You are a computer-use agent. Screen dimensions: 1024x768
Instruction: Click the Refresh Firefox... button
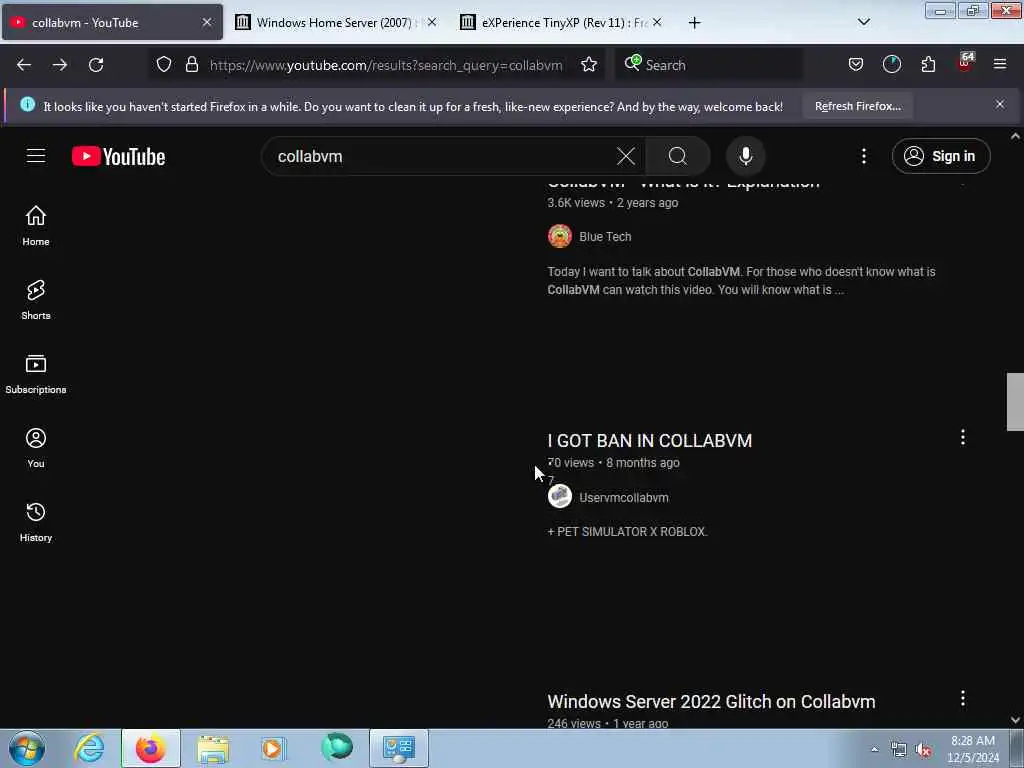pos(857,106)
